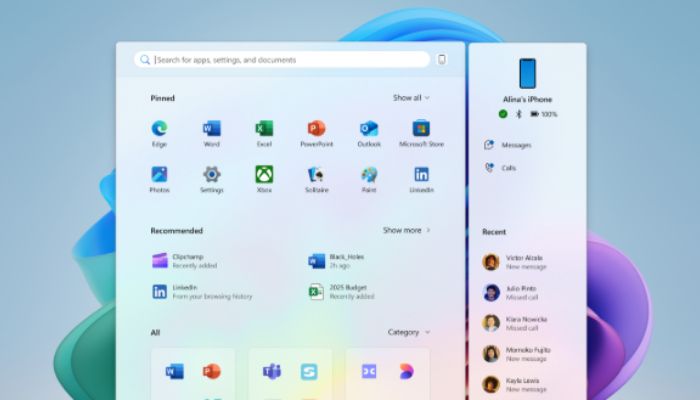
Task: Open the Solitaire game
Action: coord(317,179)
